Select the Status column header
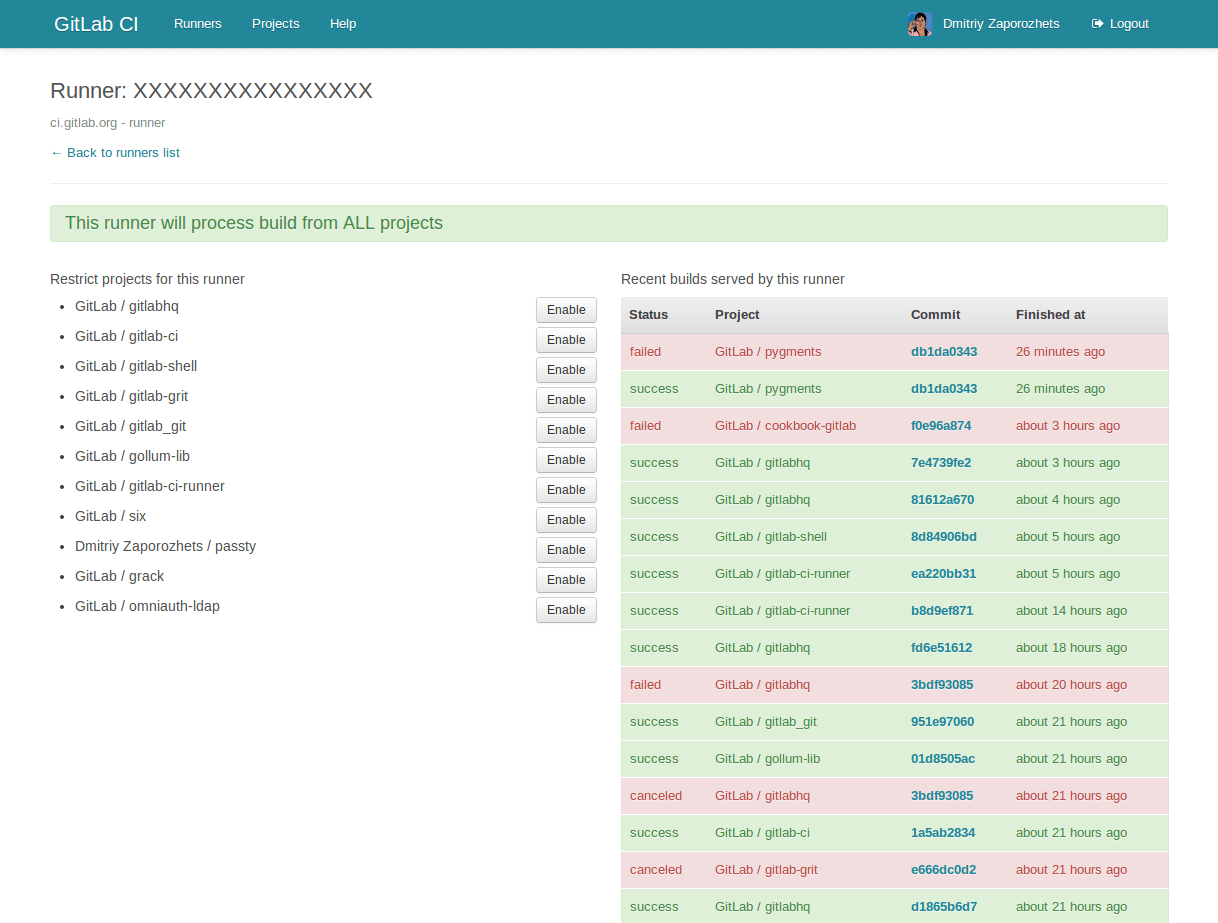 click(648, 315)
